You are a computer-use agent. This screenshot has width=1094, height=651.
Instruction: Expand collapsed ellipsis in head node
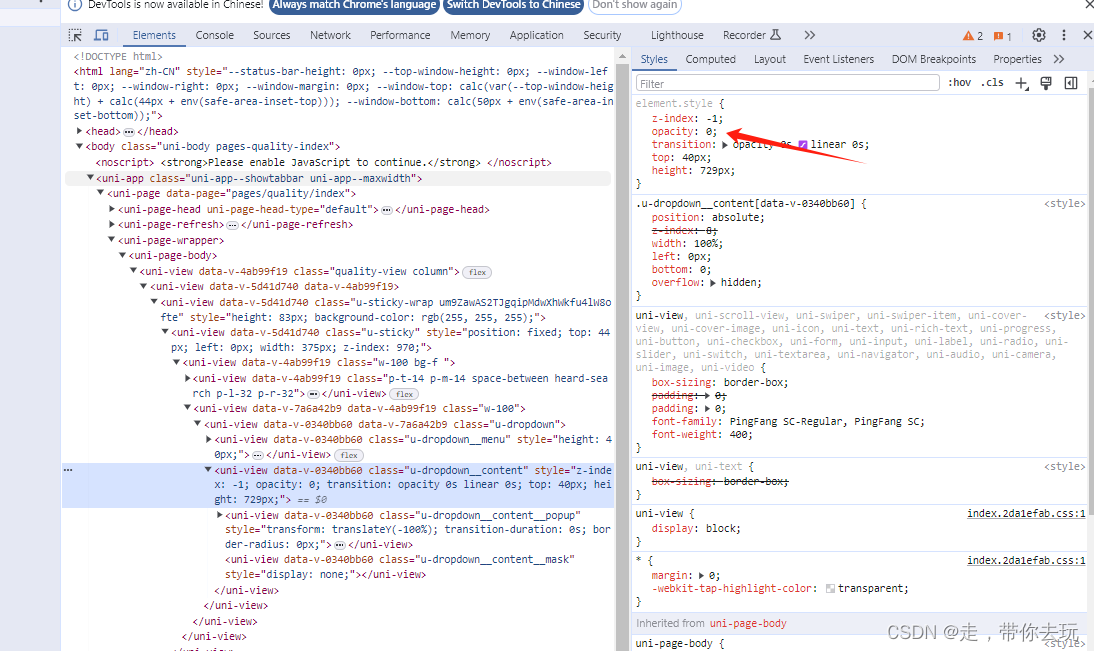point(128,131)
